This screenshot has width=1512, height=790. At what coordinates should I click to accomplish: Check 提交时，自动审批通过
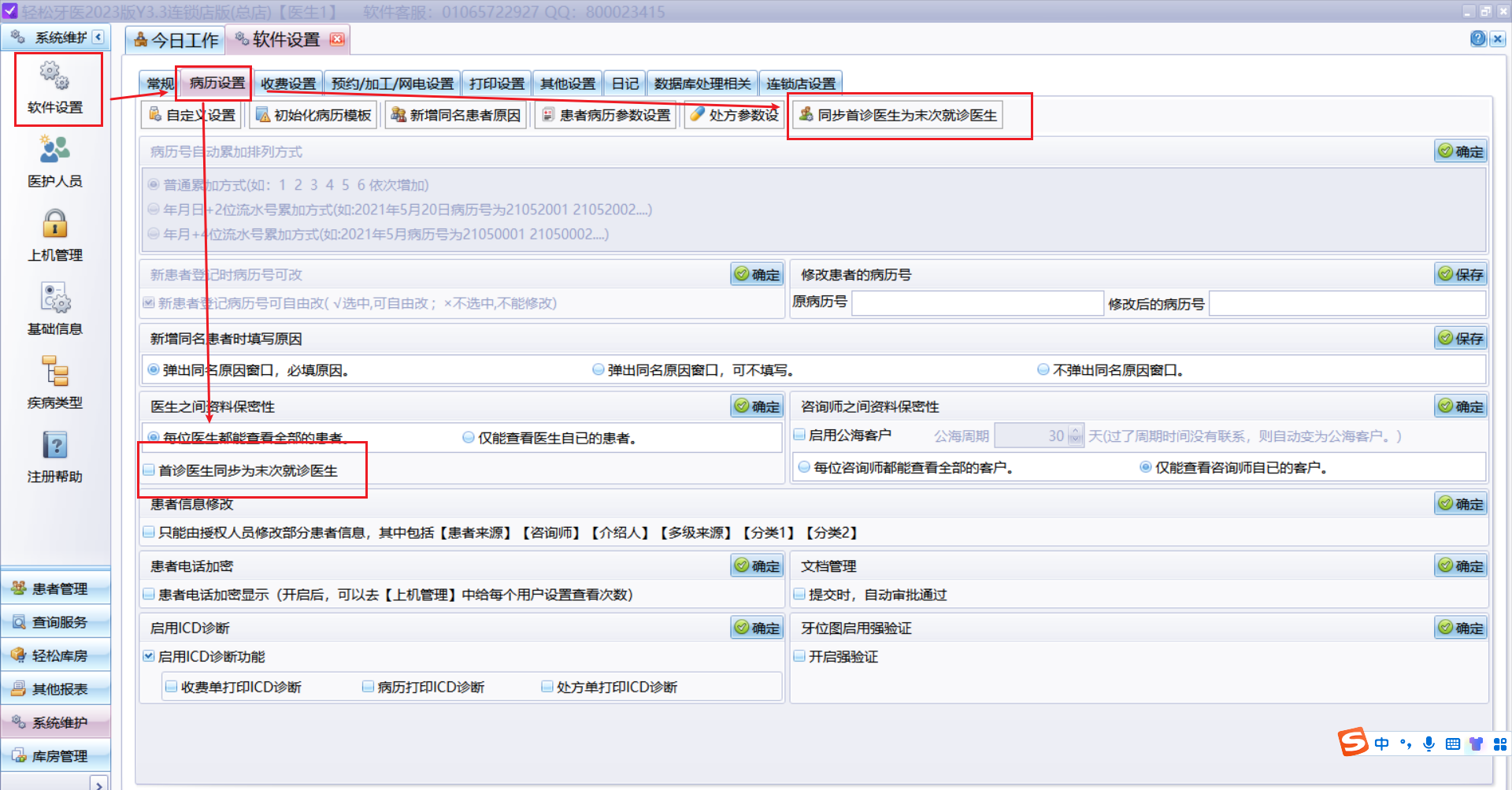[799, 595]
